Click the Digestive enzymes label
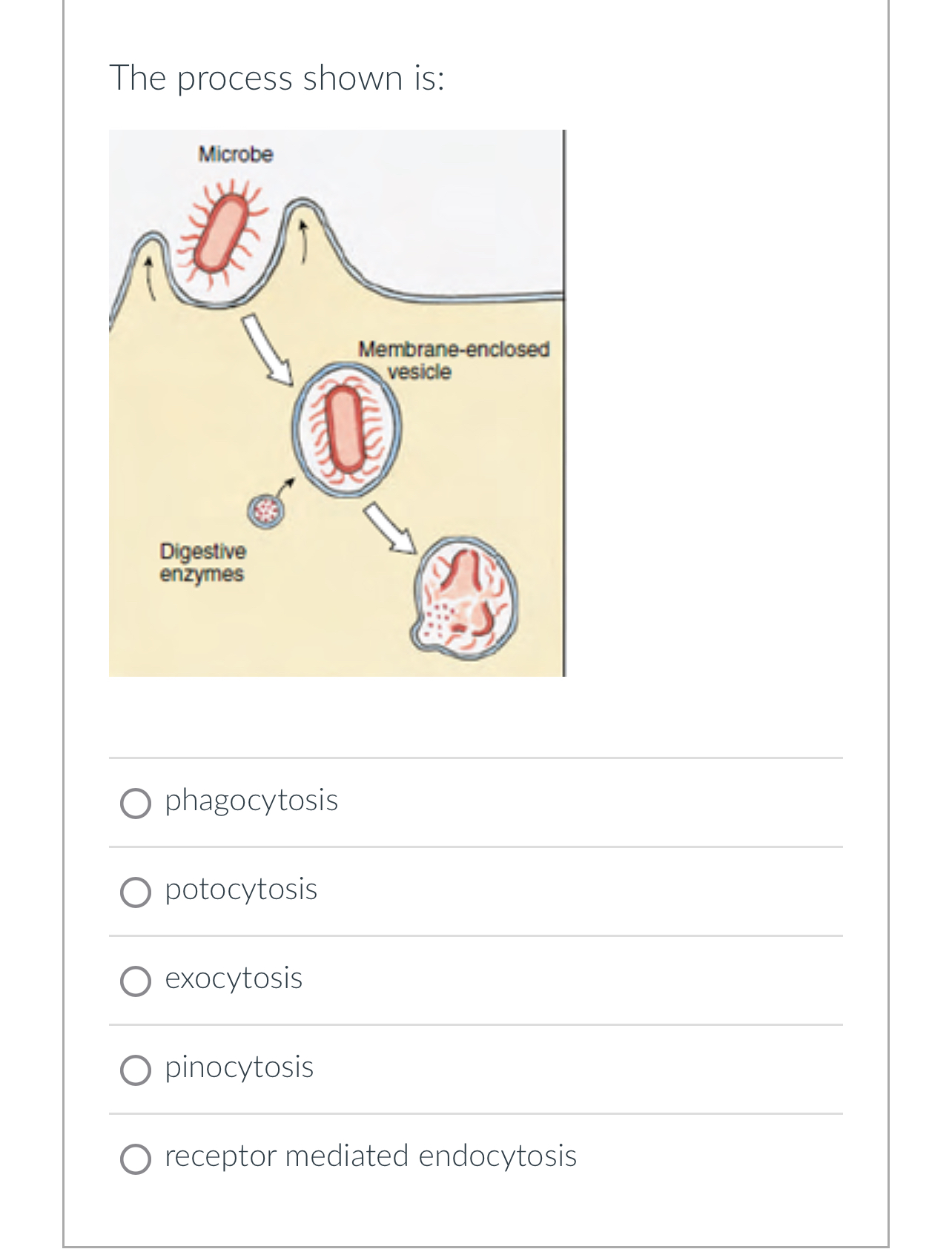The image size is (952, 1249). coord(204,562)
